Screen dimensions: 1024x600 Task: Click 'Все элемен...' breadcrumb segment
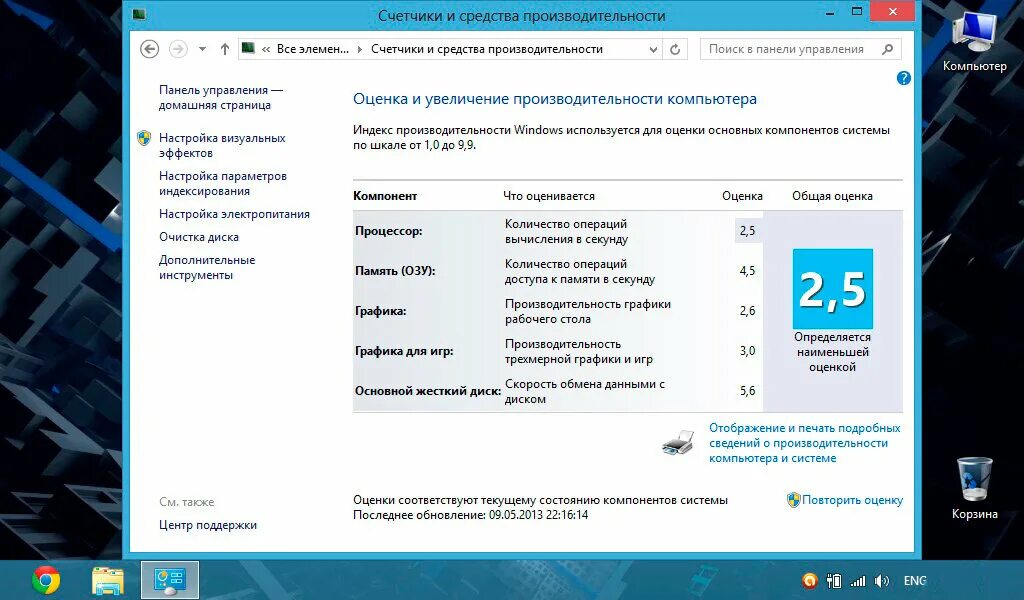click(x=313, y=49)
